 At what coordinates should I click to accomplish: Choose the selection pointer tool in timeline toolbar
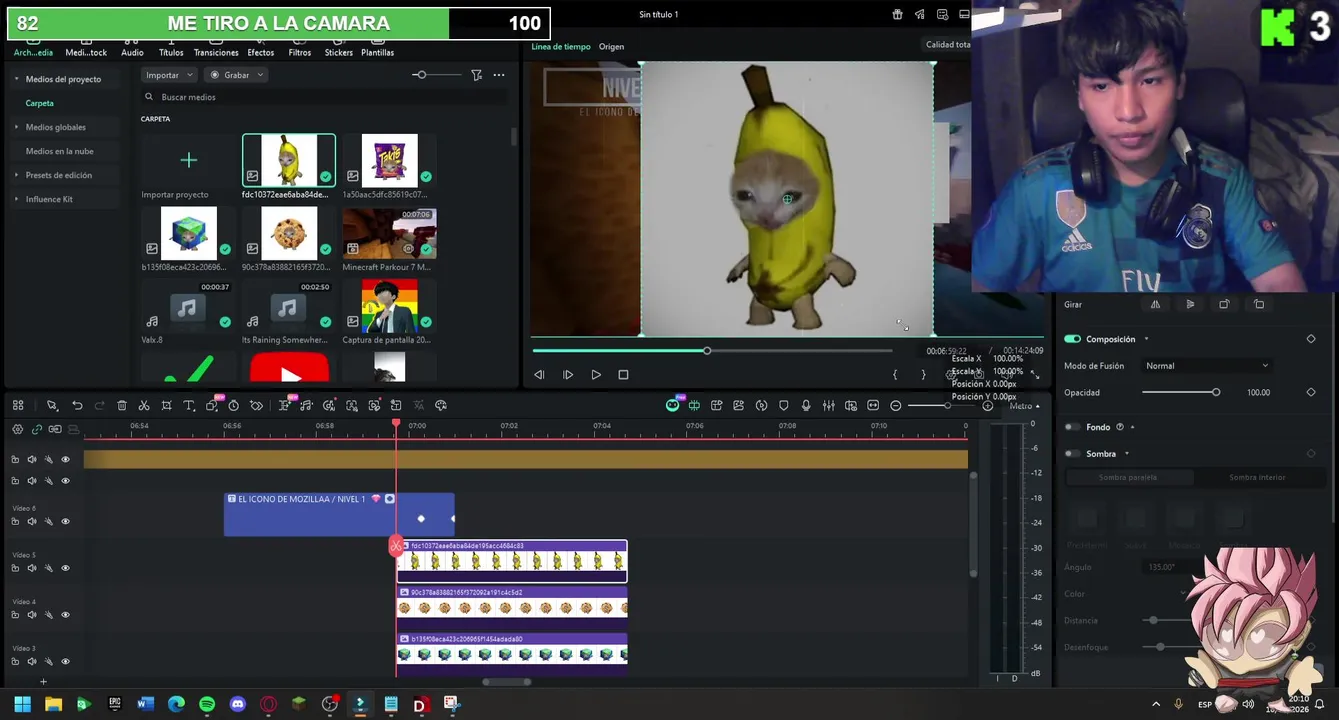(x=52, y=405)
